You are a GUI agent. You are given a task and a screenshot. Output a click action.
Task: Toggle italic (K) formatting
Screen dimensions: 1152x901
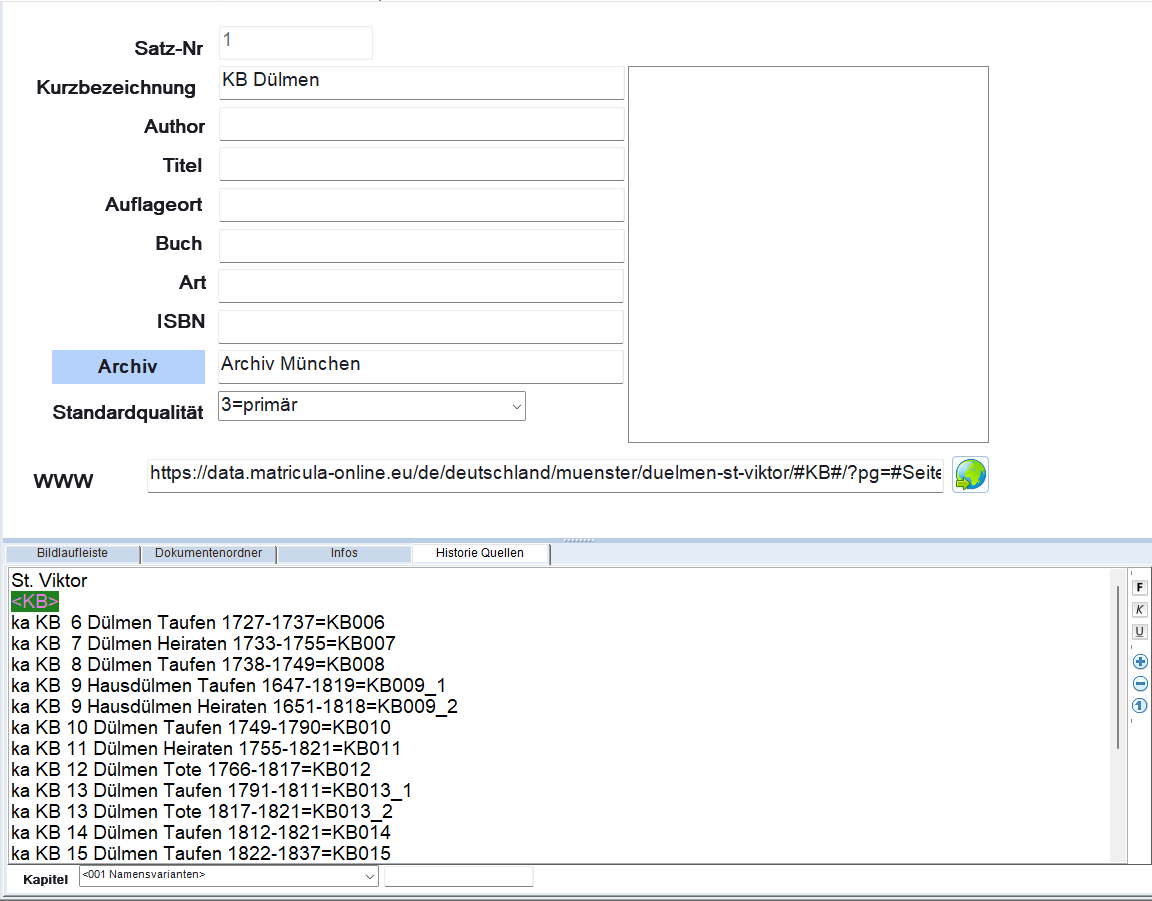point(1140,609)
